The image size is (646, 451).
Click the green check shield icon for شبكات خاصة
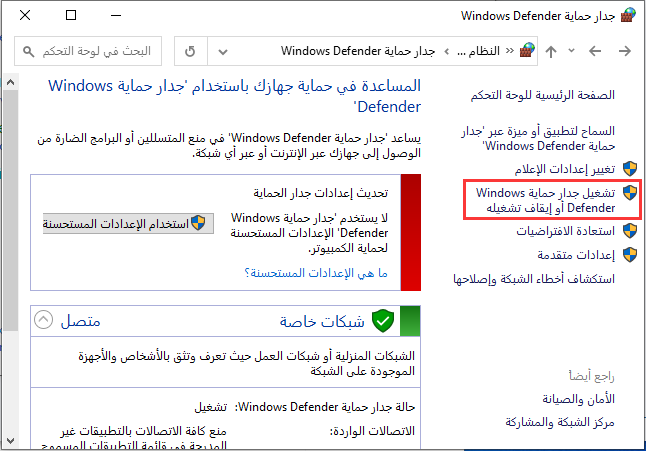point(383,321)
